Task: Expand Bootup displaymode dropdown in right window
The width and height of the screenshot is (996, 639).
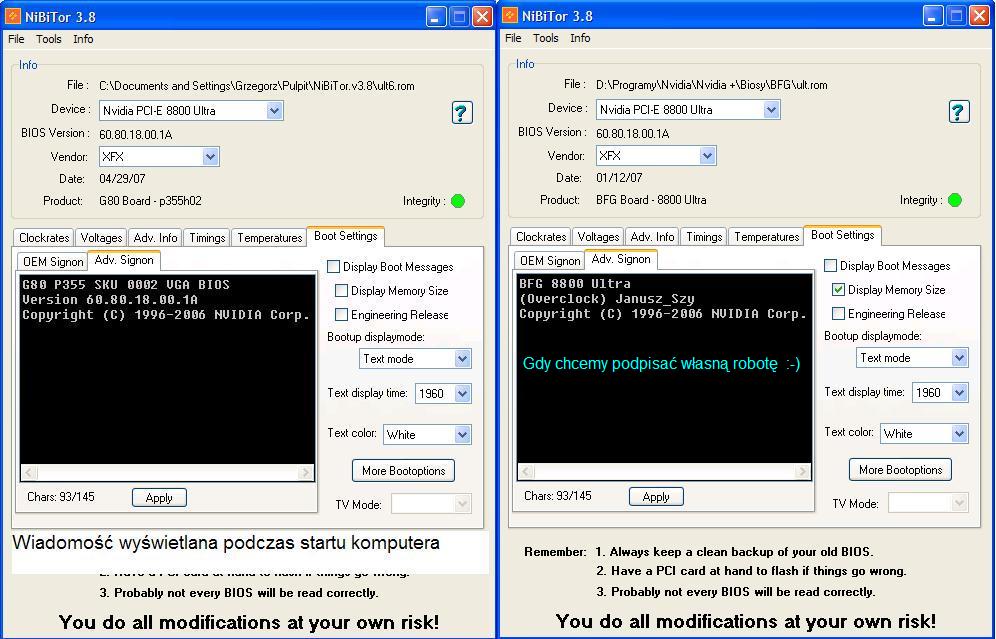Action: pyautogui.click(x=959, y=358)
